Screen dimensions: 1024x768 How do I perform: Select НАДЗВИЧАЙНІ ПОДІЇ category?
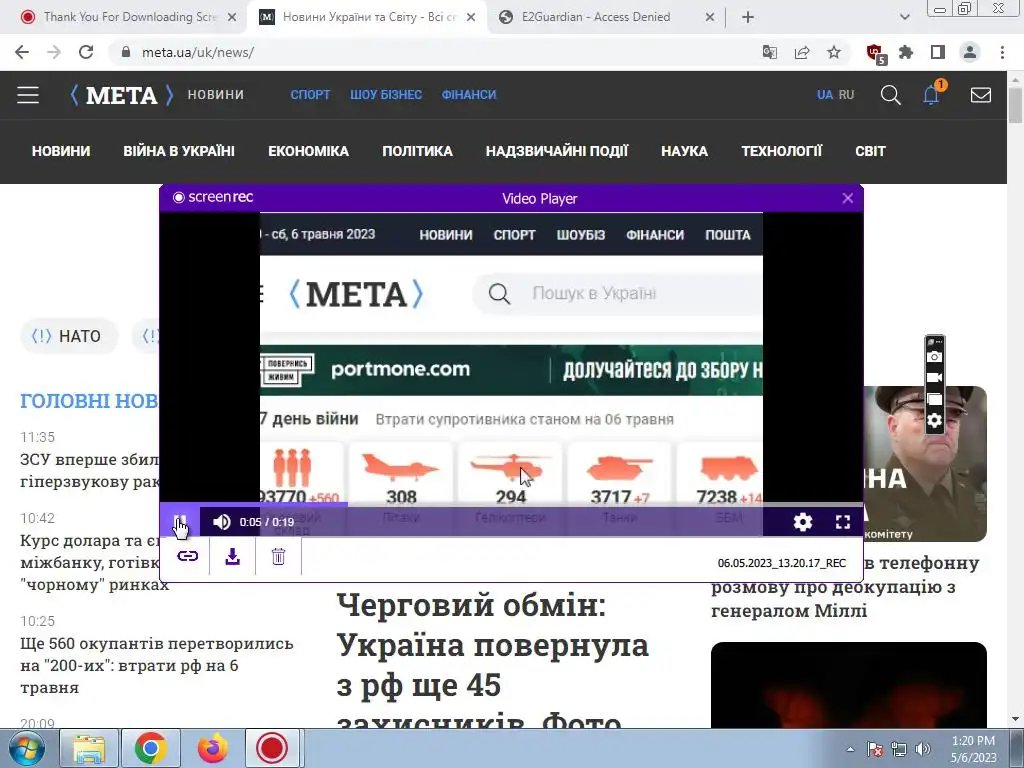[x=557, y=151]
